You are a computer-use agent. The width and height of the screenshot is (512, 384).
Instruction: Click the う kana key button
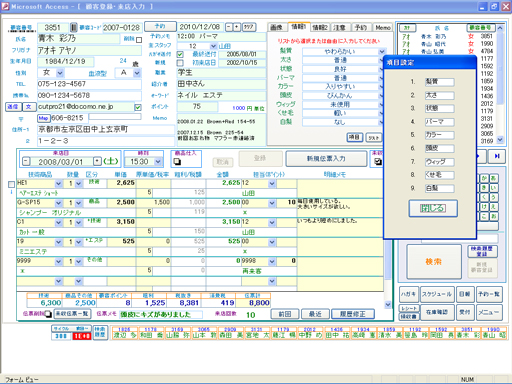click(493, 197)
